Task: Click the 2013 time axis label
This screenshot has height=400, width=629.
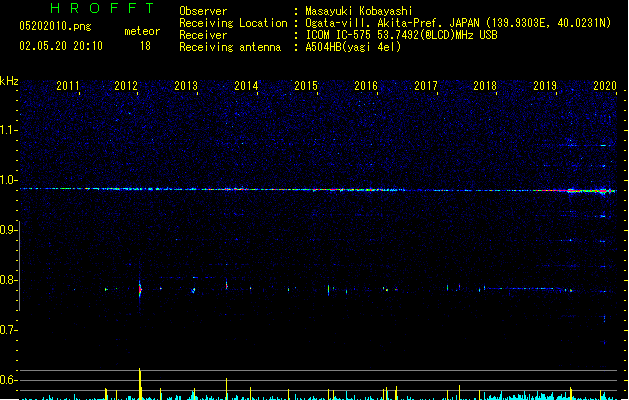Action: [186, 86]
